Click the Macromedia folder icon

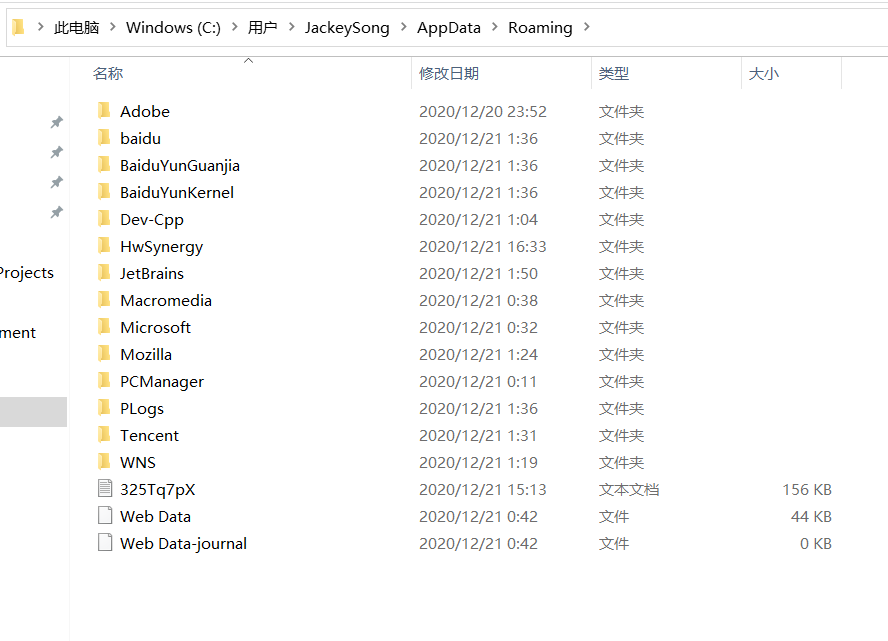pyautogui.click(x=104, y=300)
